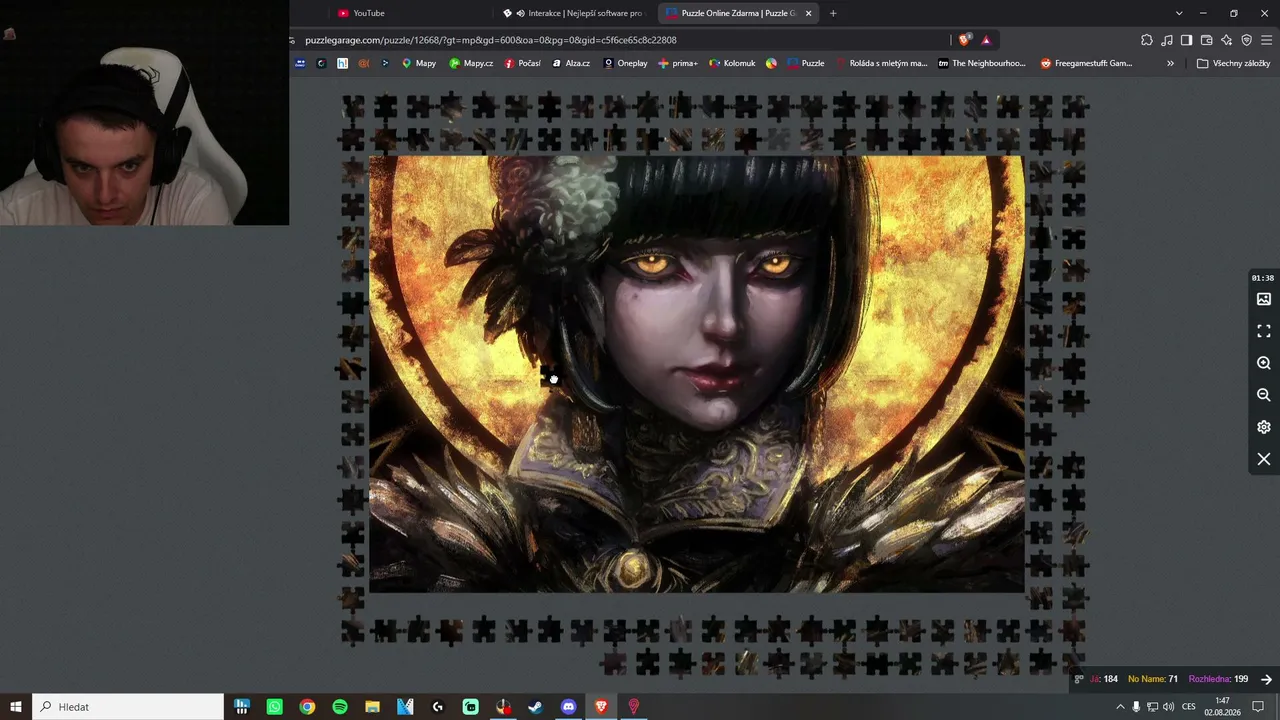
Task: Click the Brave Rewards triangle icon
Action: click(986, 40)
